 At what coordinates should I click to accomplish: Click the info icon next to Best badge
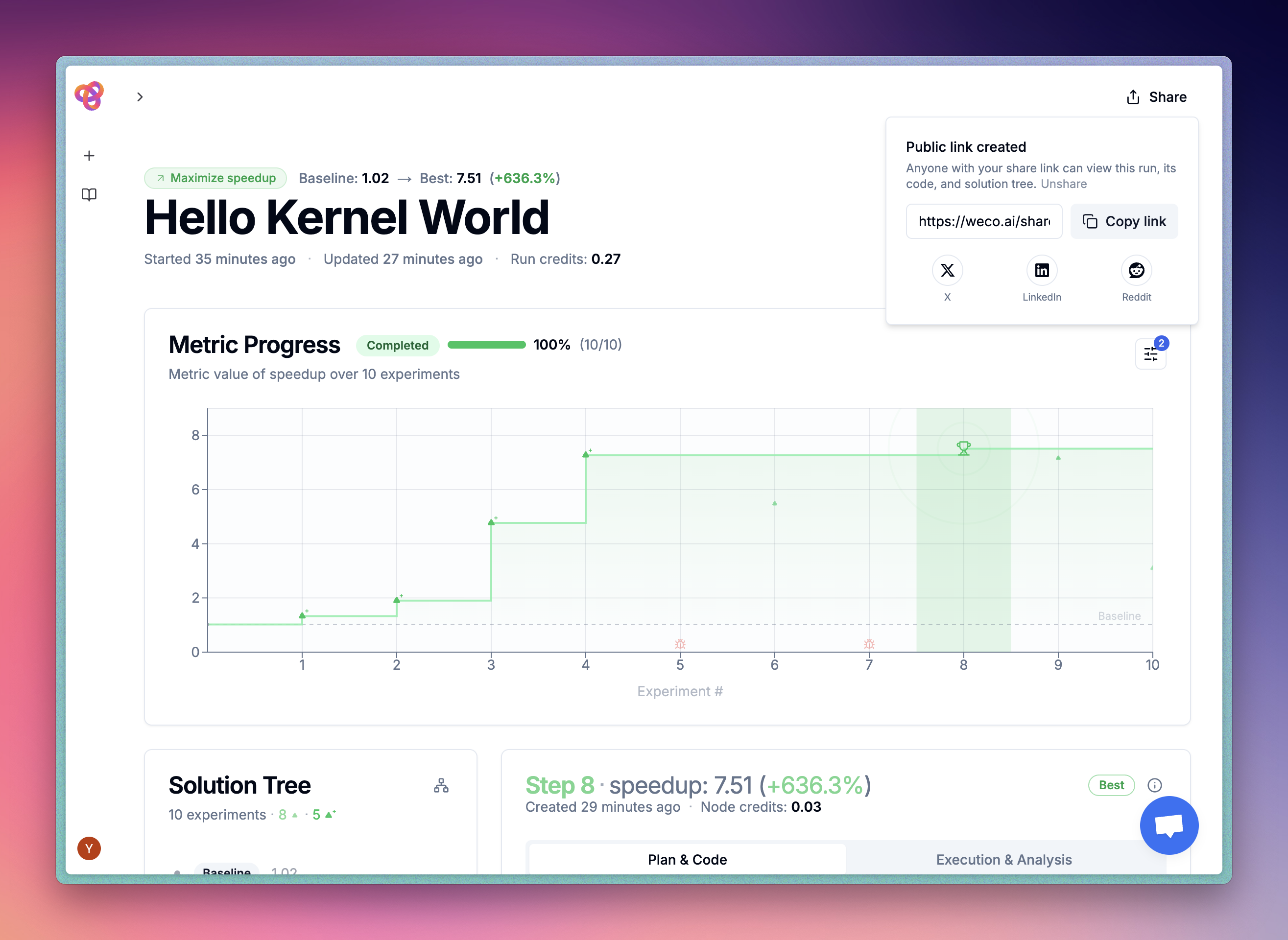[x=1155, y=785]
